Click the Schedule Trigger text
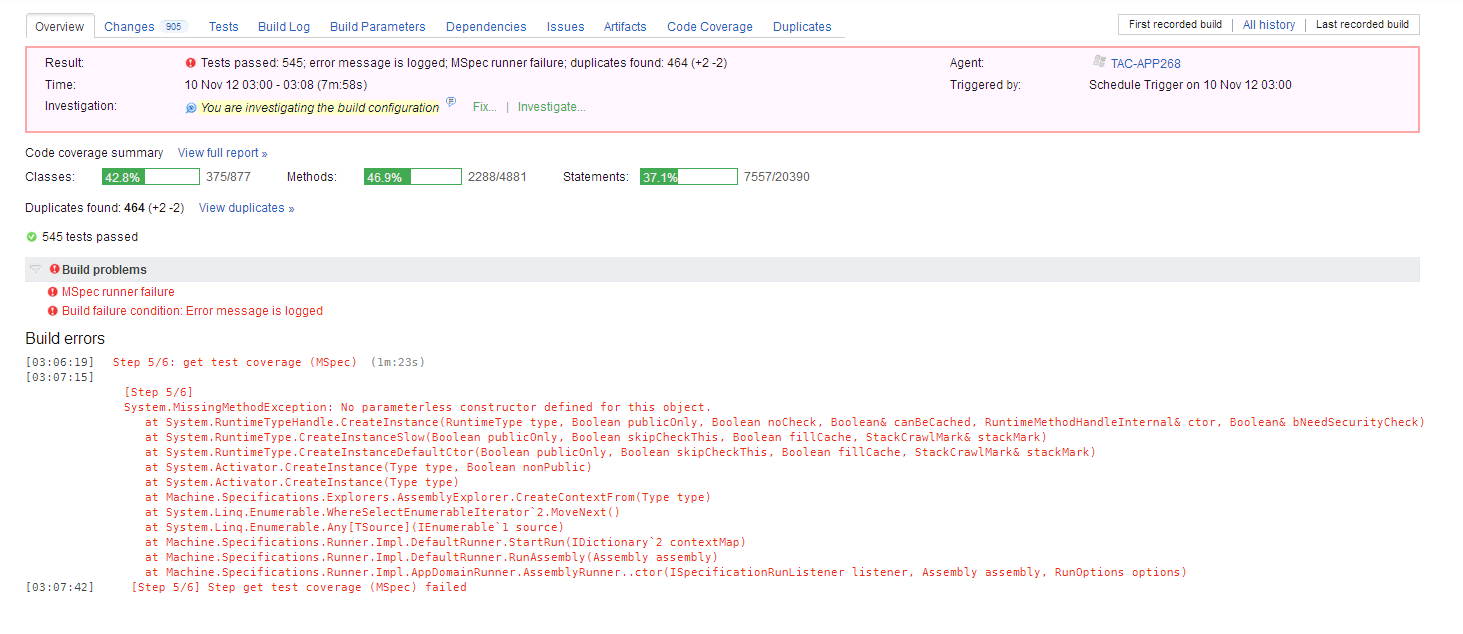 pos(1190,85)
